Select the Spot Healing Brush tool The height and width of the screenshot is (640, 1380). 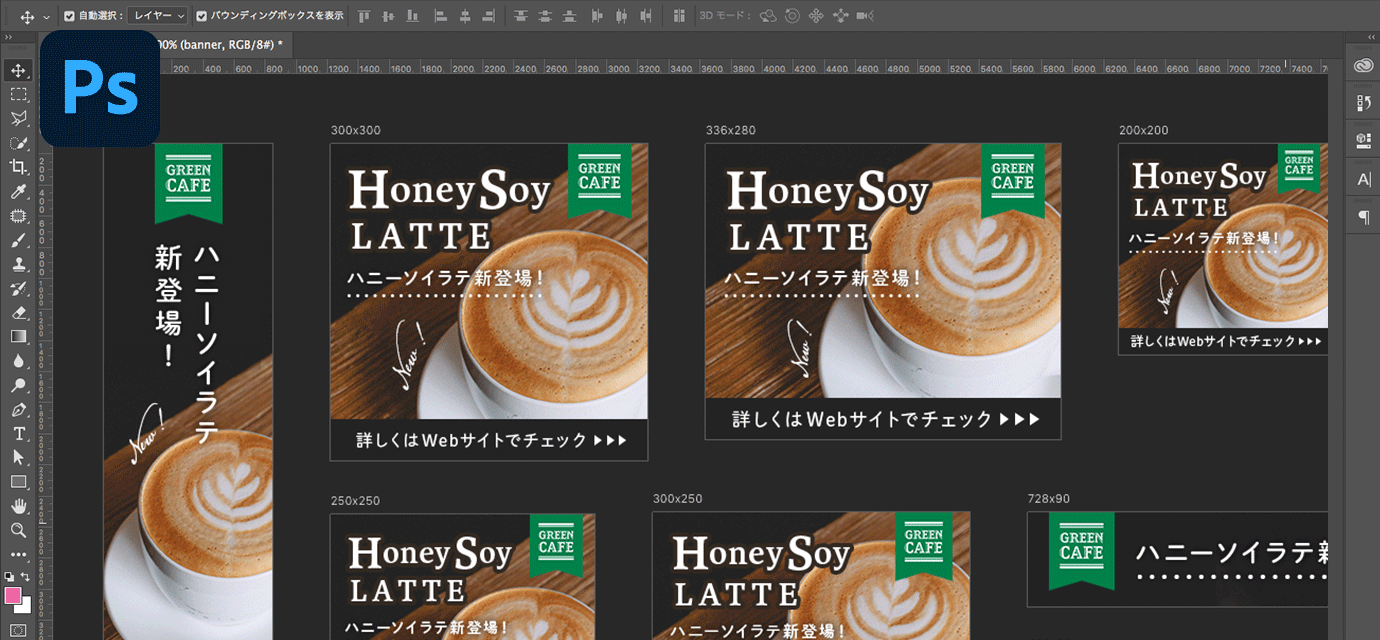coord(18,215)
